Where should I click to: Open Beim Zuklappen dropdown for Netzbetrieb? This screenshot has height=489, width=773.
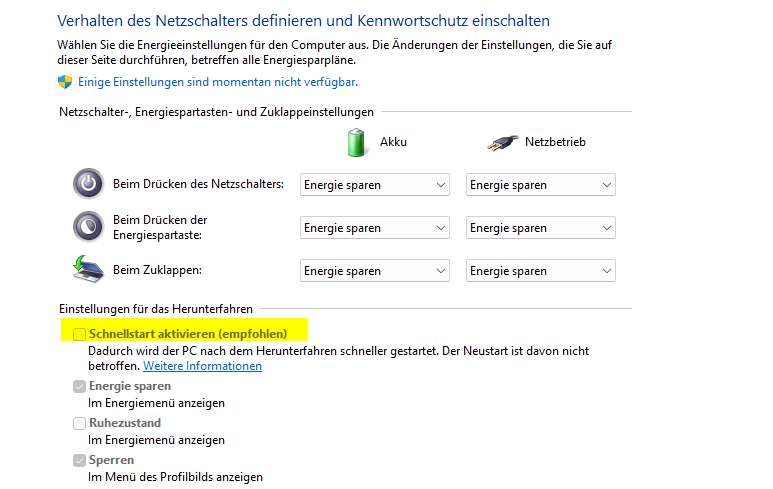540,271
